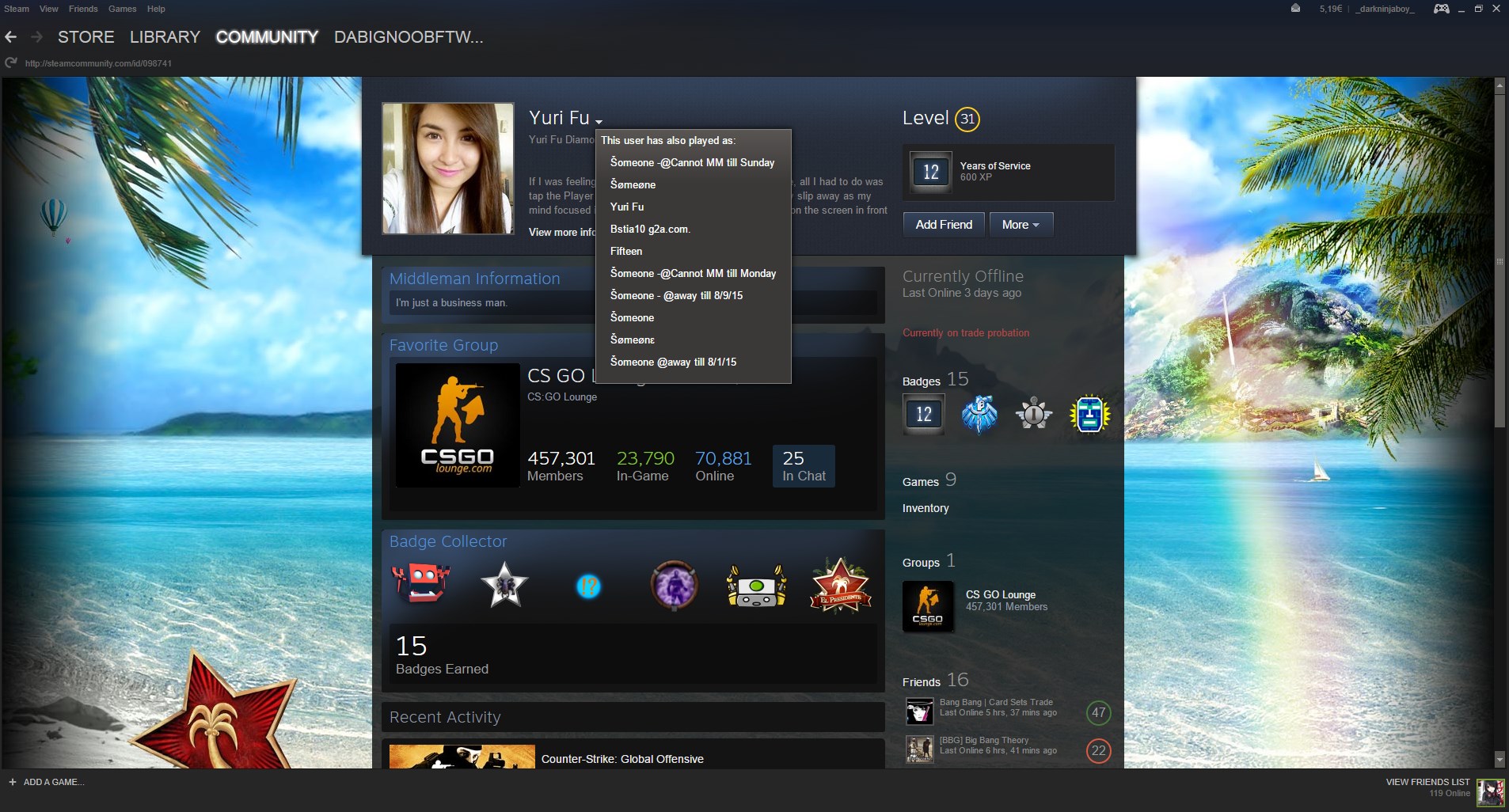Open the Games 9 link
This screenshot has height=812, width=1509.
click(929, 480)
